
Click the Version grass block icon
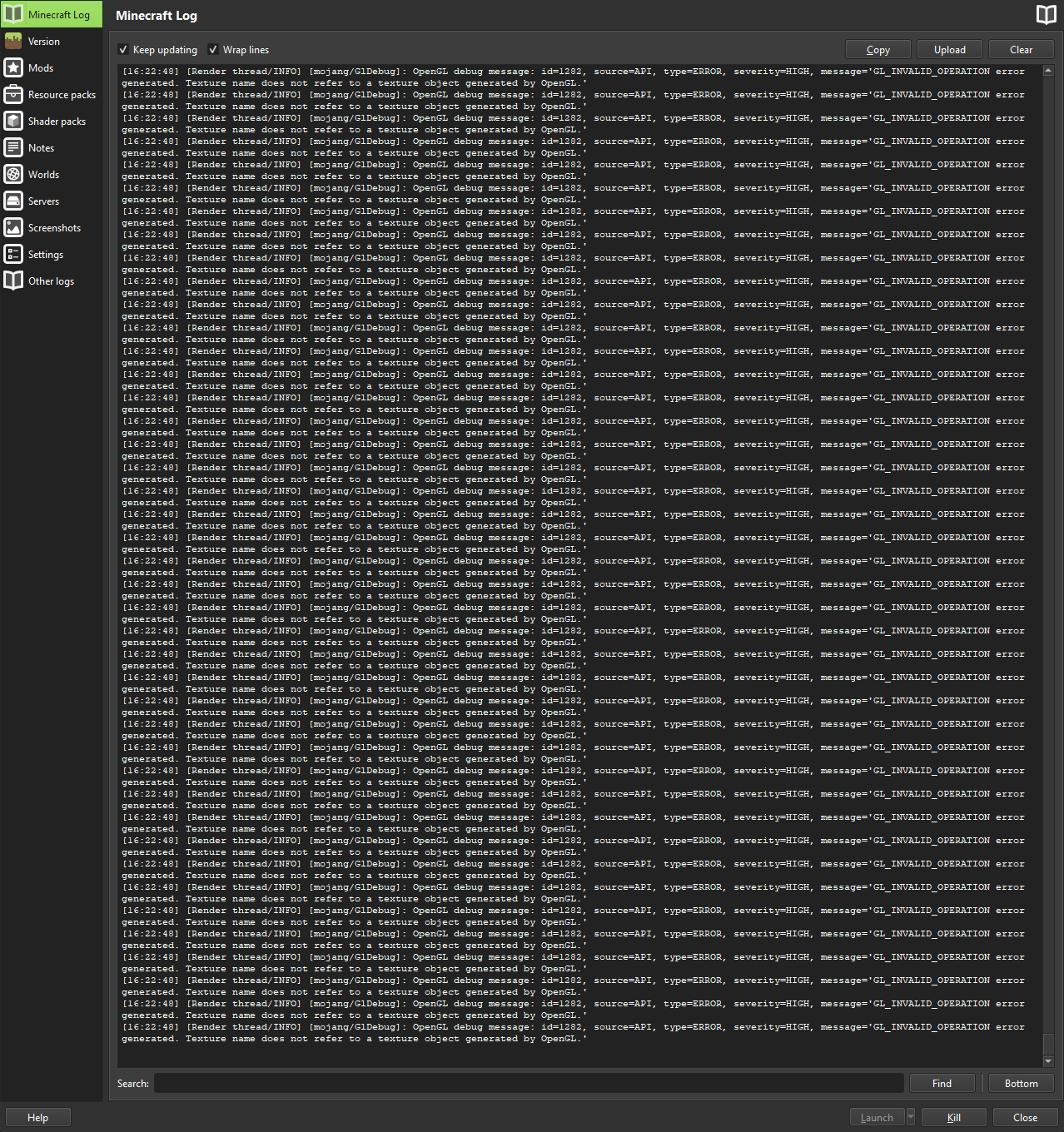pyautogui.click(x=13, y=41)
